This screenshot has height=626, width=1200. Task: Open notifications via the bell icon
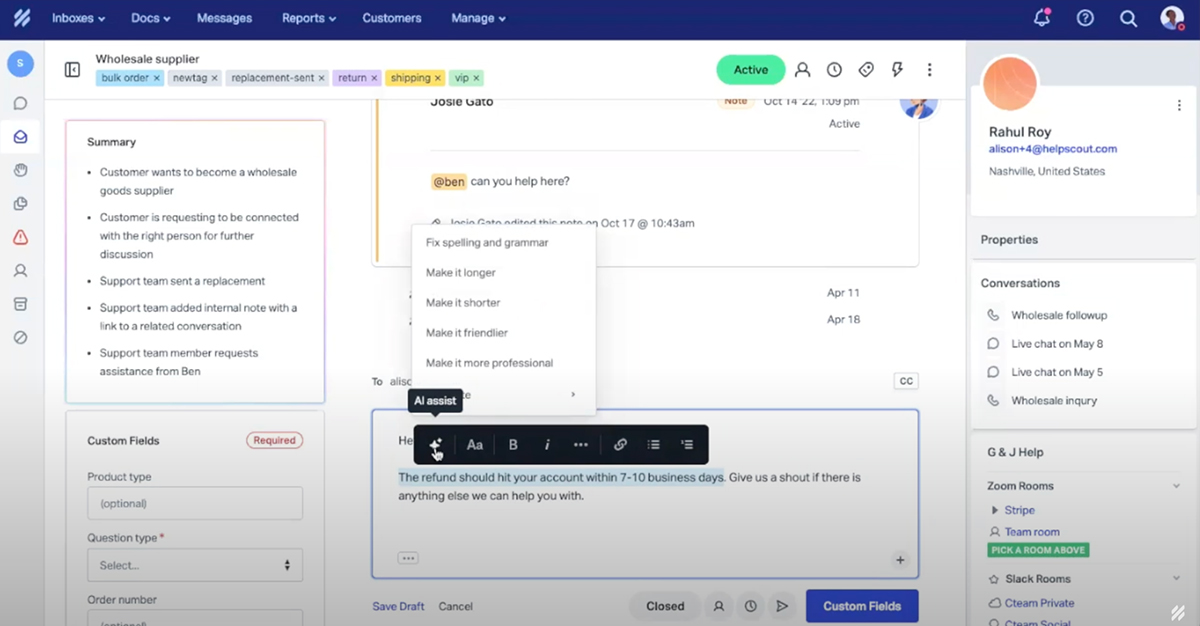(1041, 18)
